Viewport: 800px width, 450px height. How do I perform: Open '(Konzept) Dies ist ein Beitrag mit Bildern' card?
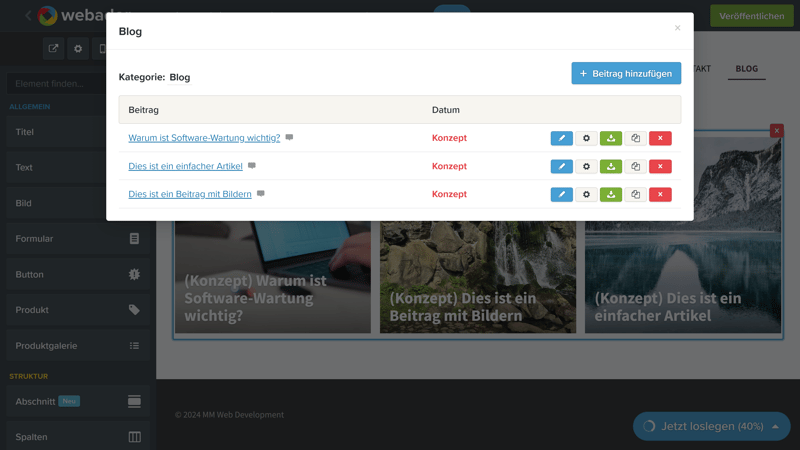478,277
